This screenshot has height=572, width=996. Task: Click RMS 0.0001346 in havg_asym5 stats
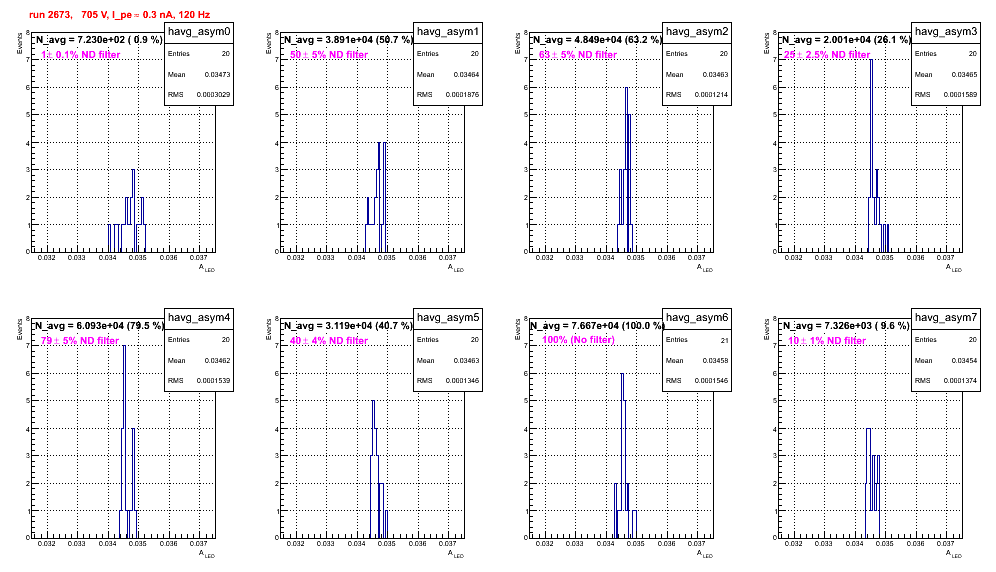(x=448, y=381)
